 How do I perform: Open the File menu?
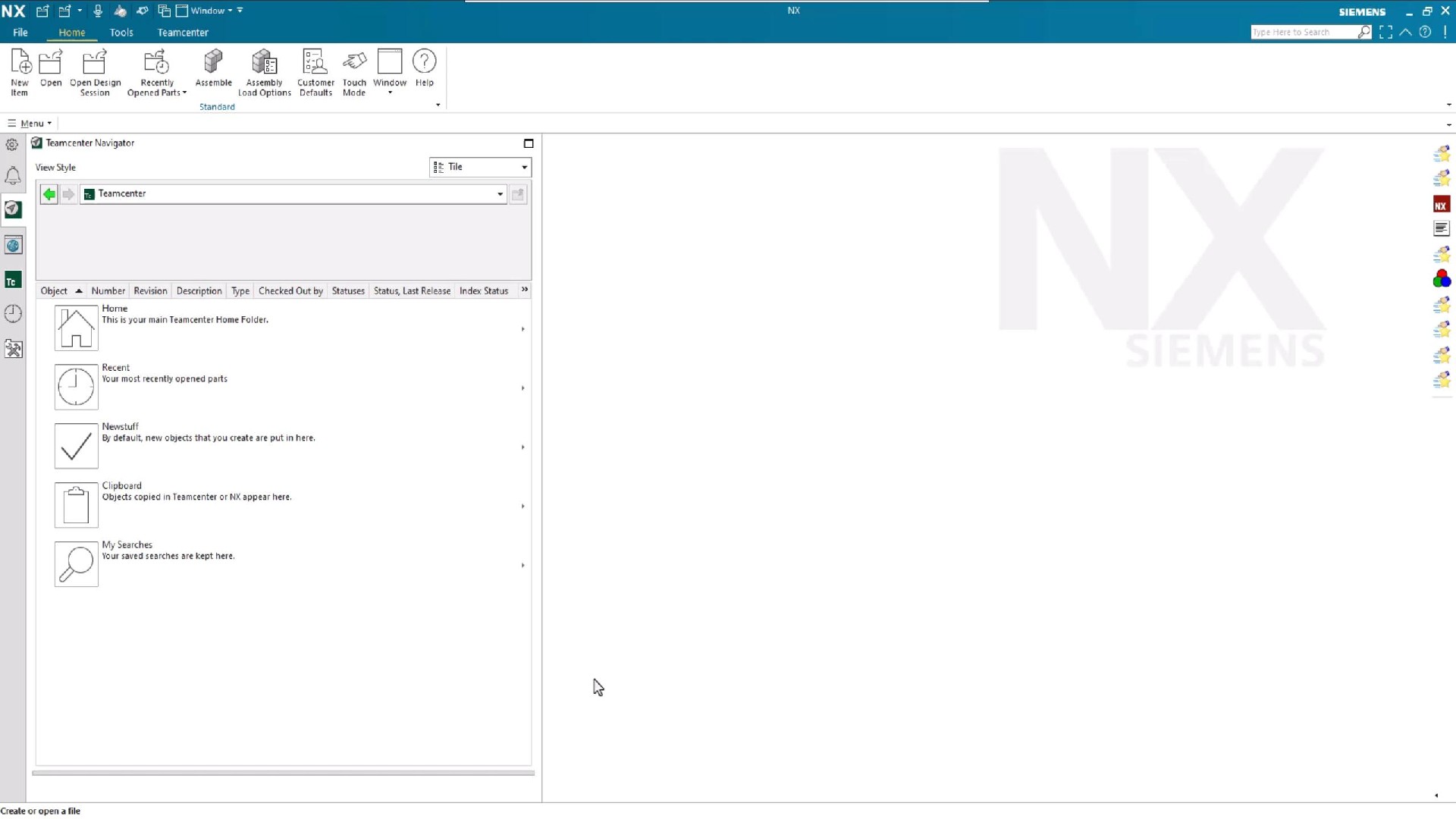20,33
